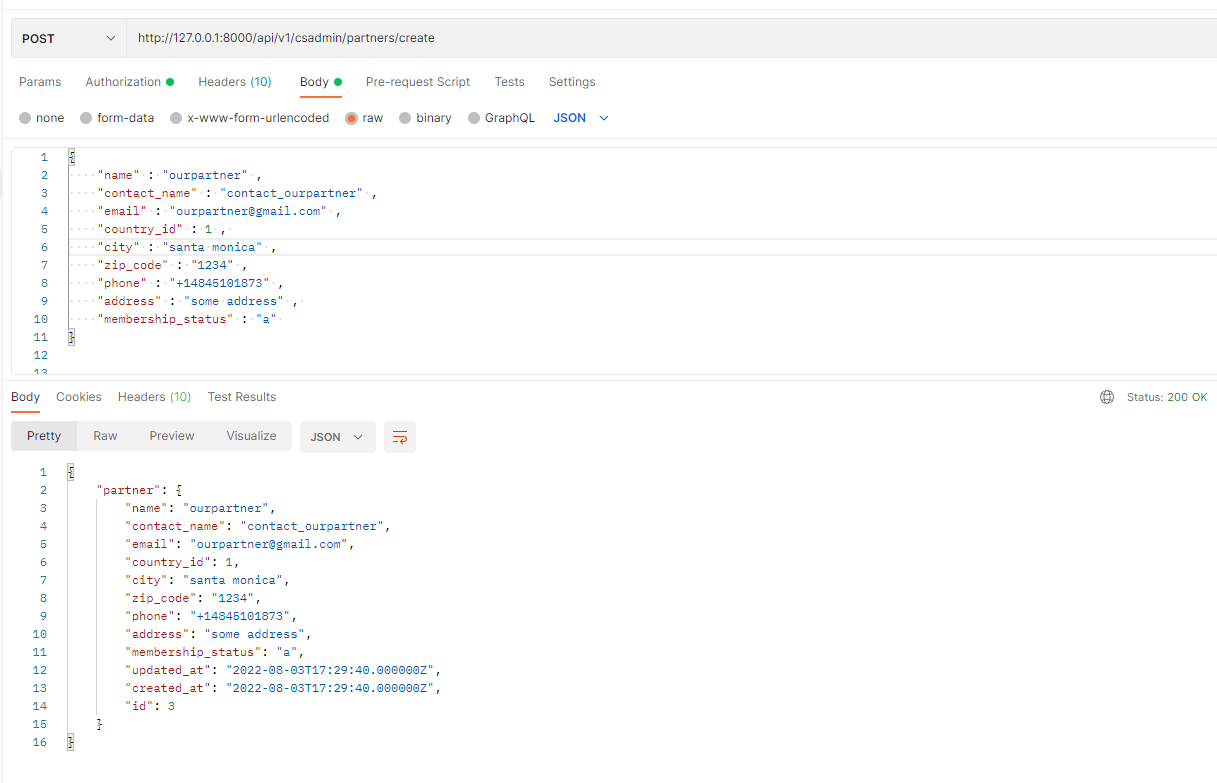Open the POST method dropdown
Image resolution: width=1217 pixels, height=783 pixels.
[68, 38]
